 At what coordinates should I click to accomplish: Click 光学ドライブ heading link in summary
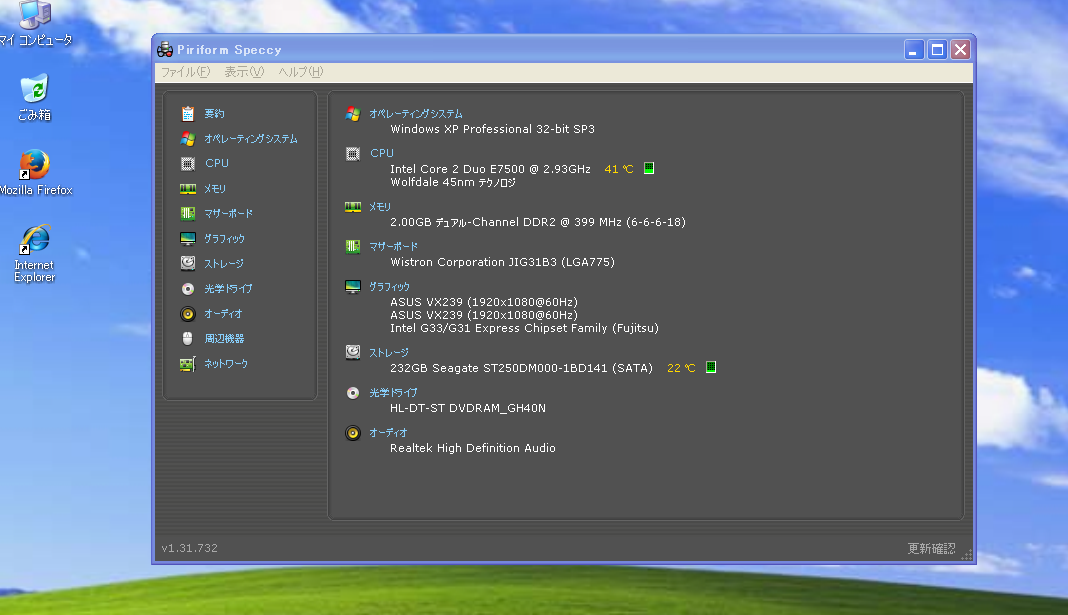pos(394,393)
